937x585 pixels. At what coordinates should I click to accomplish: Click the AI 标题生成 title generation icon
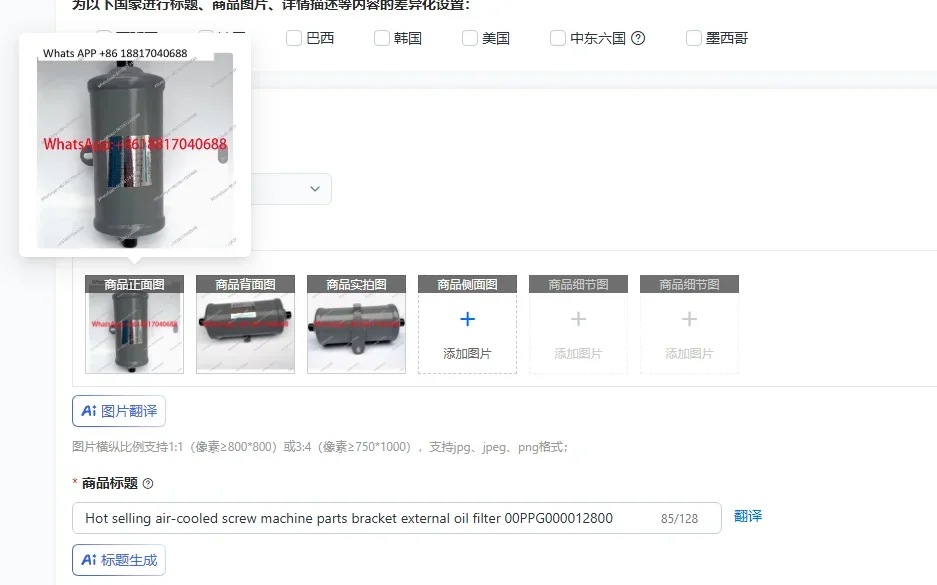point(118,561)
